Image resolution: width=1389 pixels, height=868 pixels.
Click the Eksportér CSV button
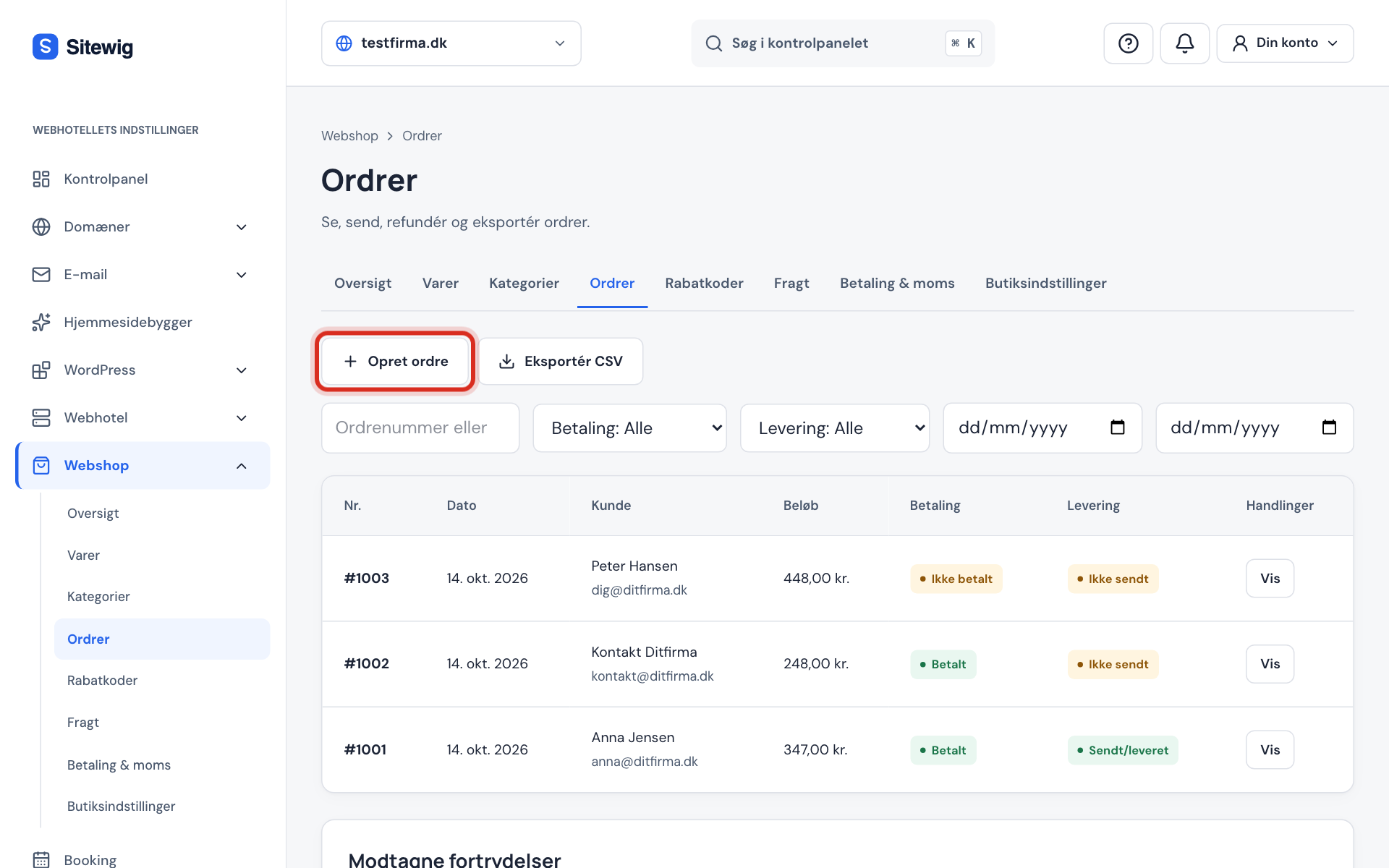561,361
